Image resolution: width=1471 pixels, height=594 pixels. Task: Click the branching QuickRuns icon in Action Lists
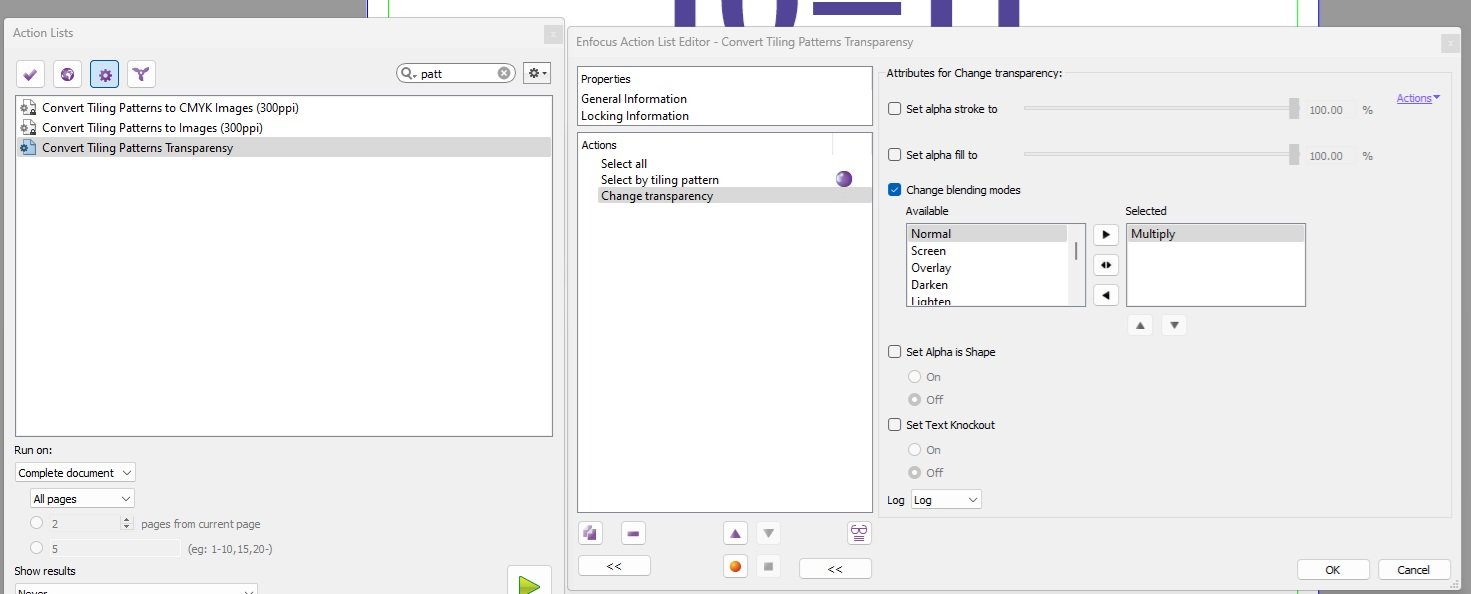pyautogui.click(x=142, y=74)
